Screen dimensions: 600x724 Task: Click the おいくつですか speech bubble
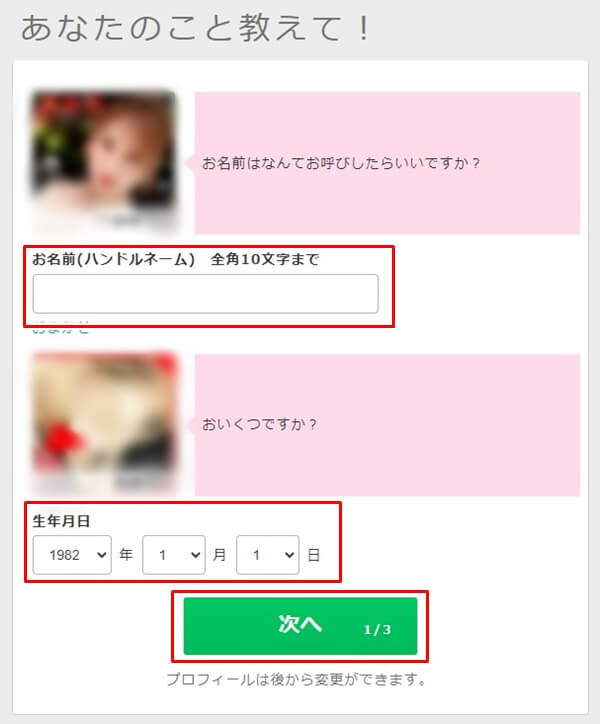pos(387,425)
